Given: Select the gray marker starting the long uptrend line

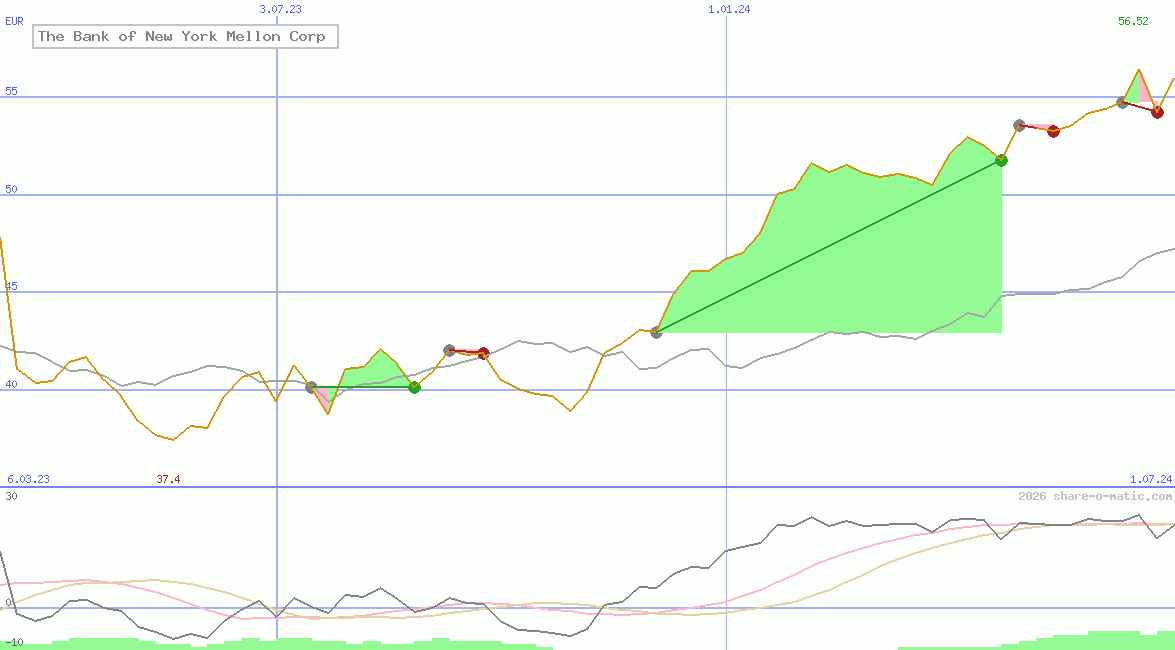Looking at the screenshot, I should click(657, 333).
